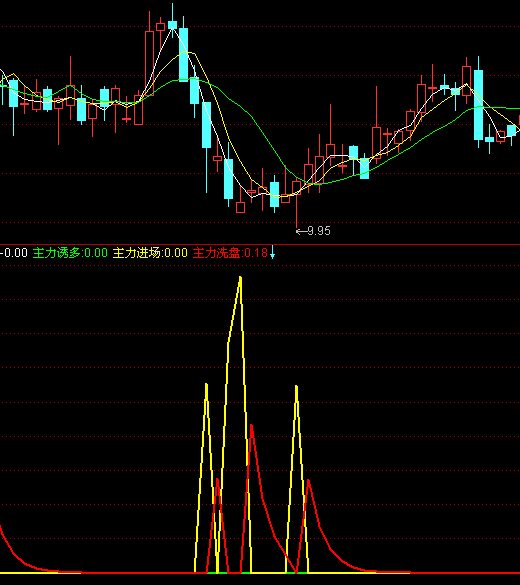520x585 pixels.
Task: Click the cyan down arrow after 主力洗盘 value
Action: [x=272, y=252]
